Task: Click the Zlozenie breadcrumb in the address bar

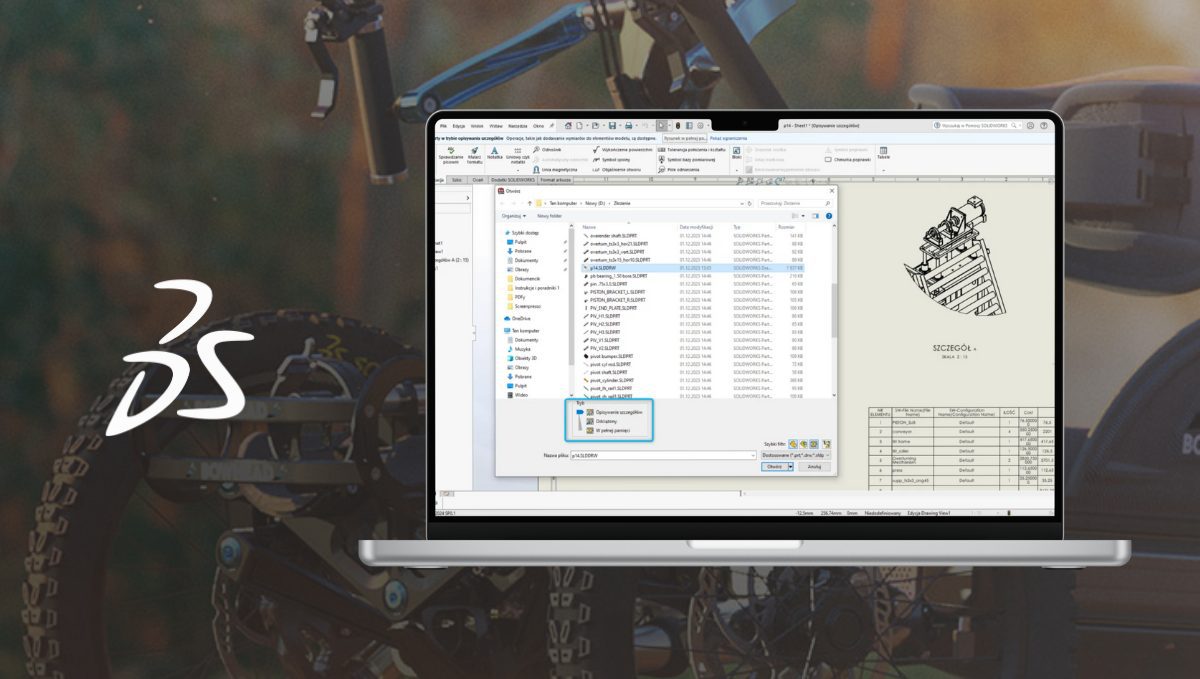Action: (622, 203)
